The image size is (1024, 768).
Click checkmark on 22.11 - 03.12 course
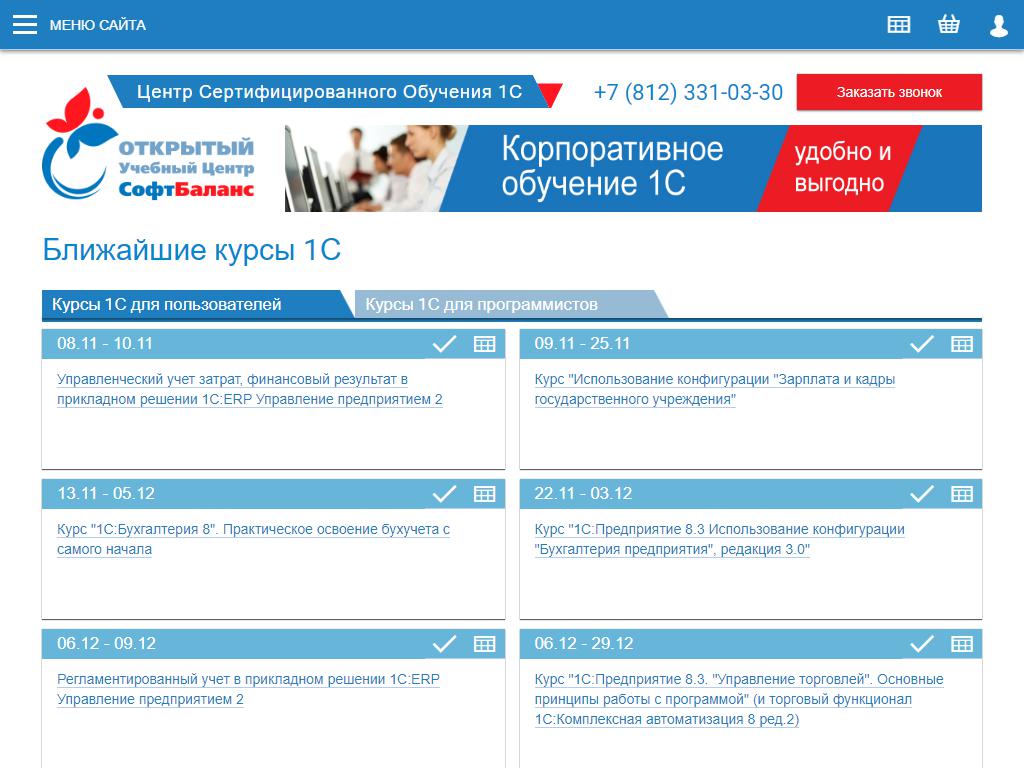(x=921, y=494)
